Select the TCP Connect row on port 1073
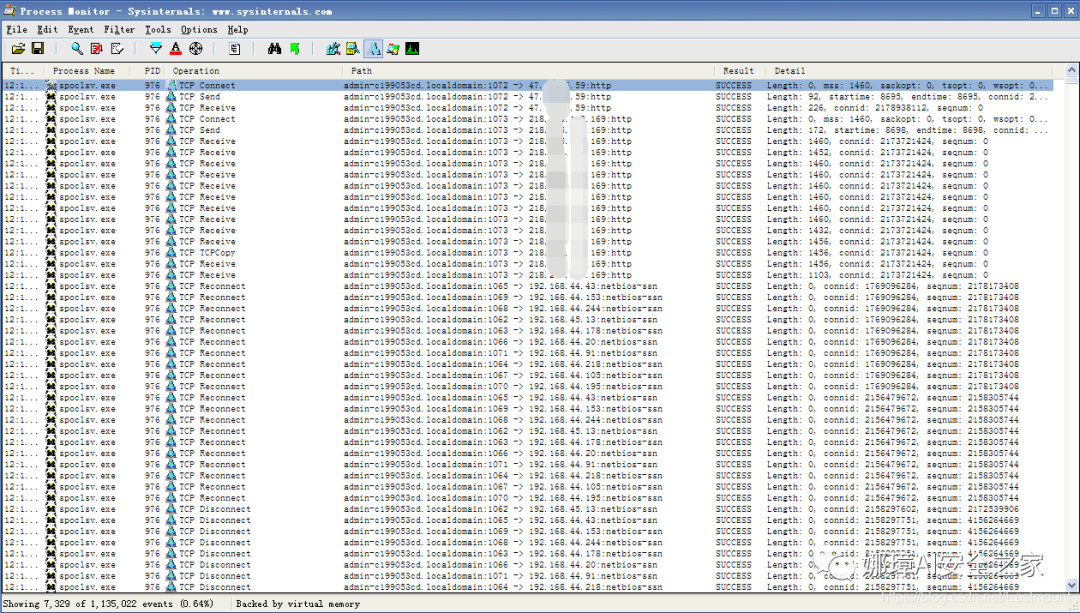Viewport: 1080px width, 613px height. (x=528, y=119)
